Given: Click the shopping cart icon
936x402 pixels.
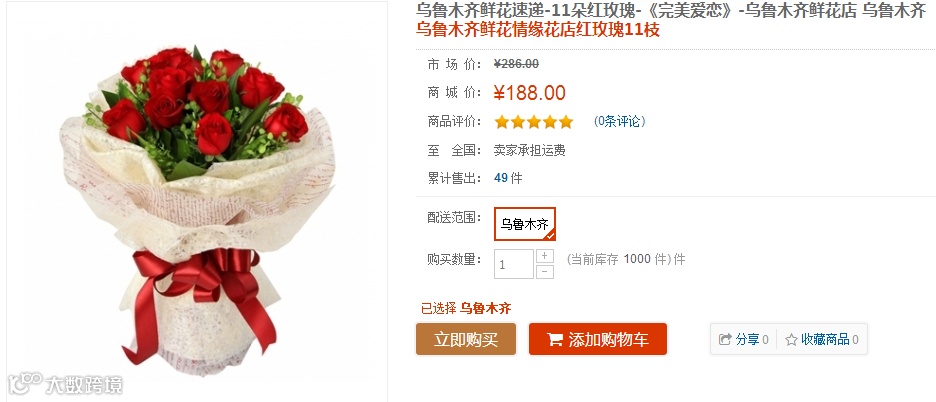Looking at the screenshot, I should tap(555, 340).
